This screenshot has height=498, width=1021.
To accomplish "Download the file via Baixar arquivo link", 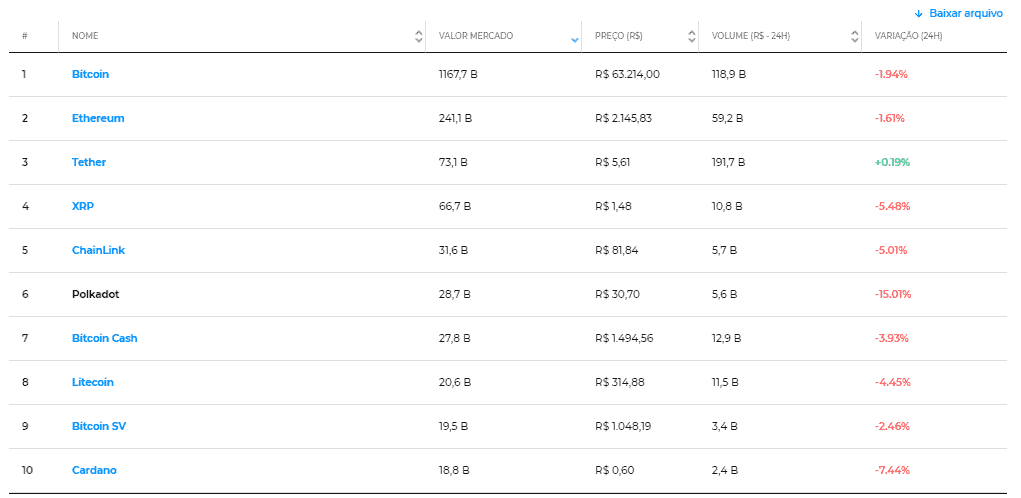I will coord(966,14).
